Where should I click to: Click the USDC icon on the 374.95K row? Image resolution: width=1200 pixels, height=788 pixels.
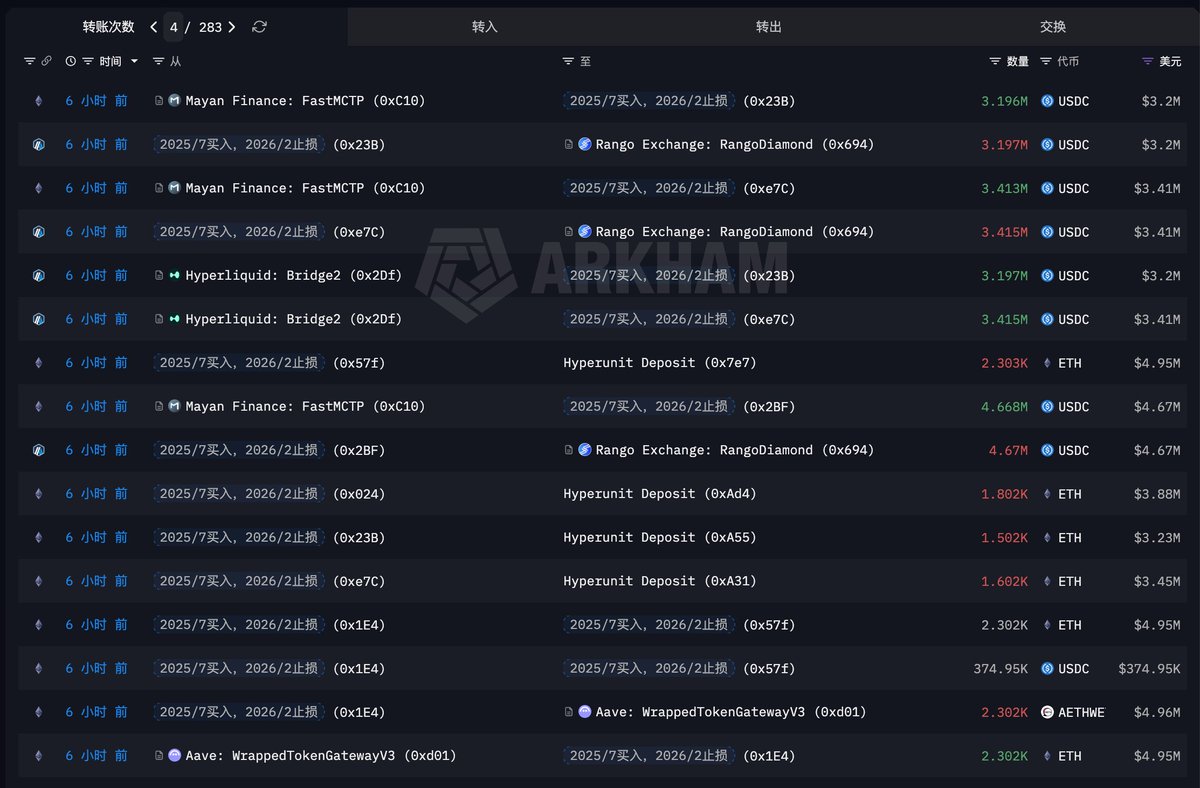1047,668
